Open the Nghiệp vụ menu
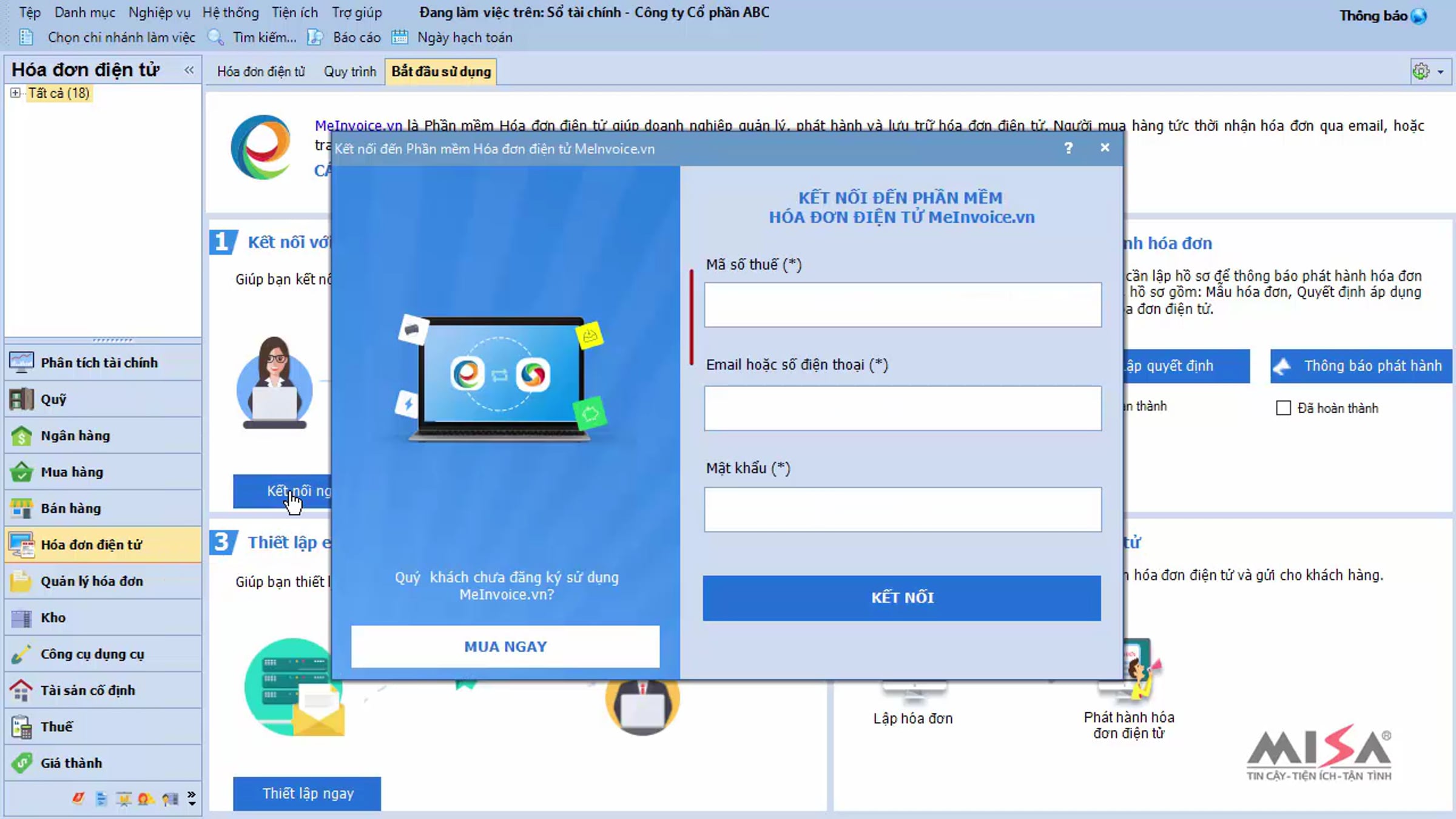1456x819 pixels. pos(159,12)
